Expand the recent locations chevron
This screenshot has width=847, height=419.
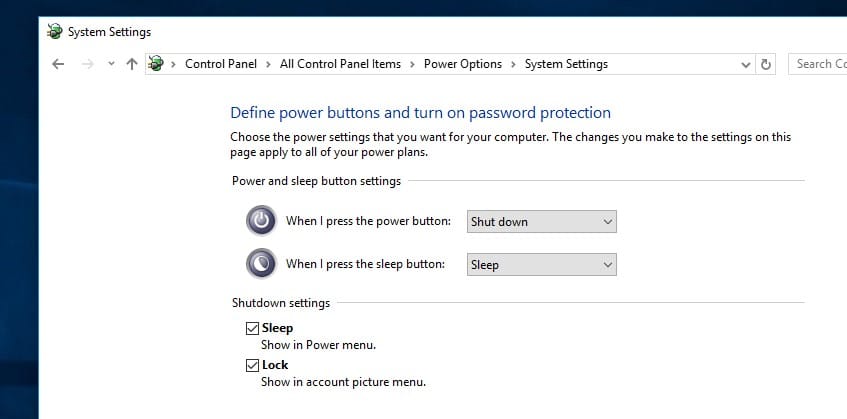[x=111, y=64]
